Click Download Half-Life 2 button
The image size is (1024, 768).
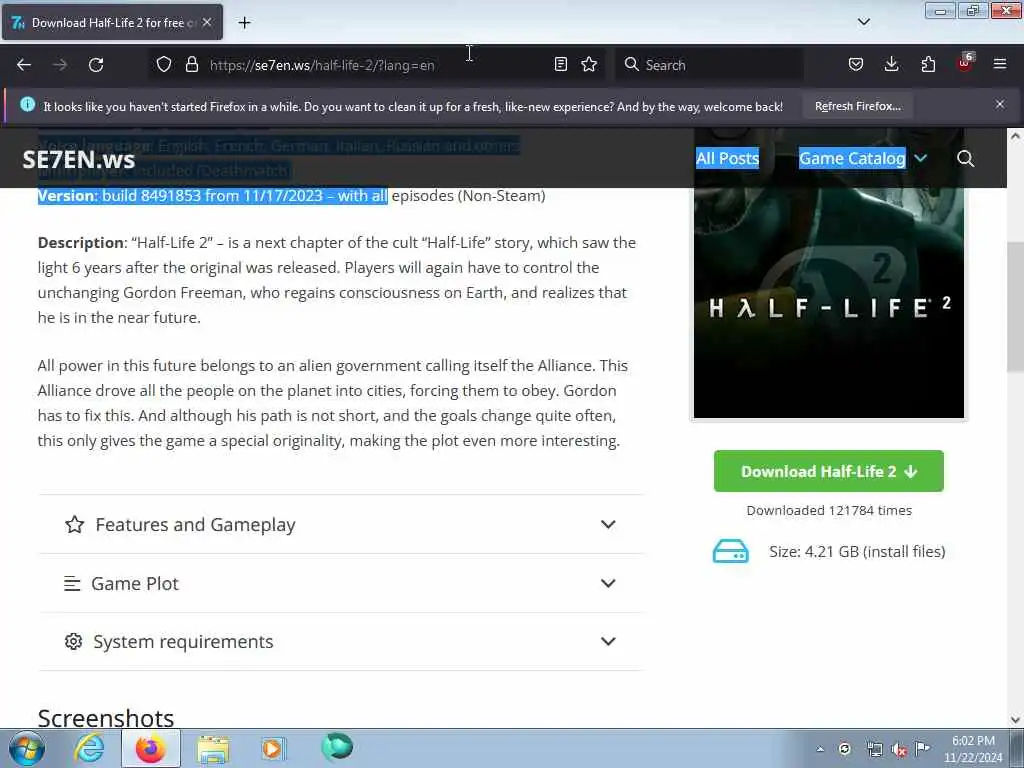point(829,471)
